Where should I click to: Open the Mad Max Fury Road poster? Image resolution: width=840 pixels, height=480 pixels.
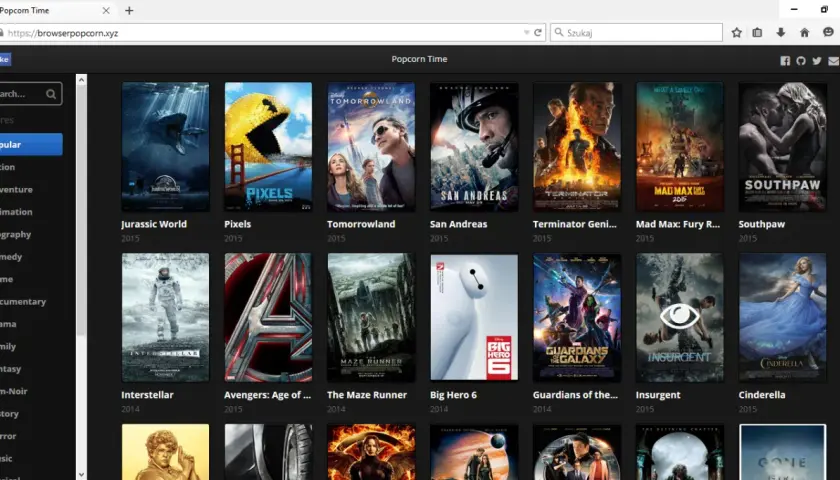[680, 147]
